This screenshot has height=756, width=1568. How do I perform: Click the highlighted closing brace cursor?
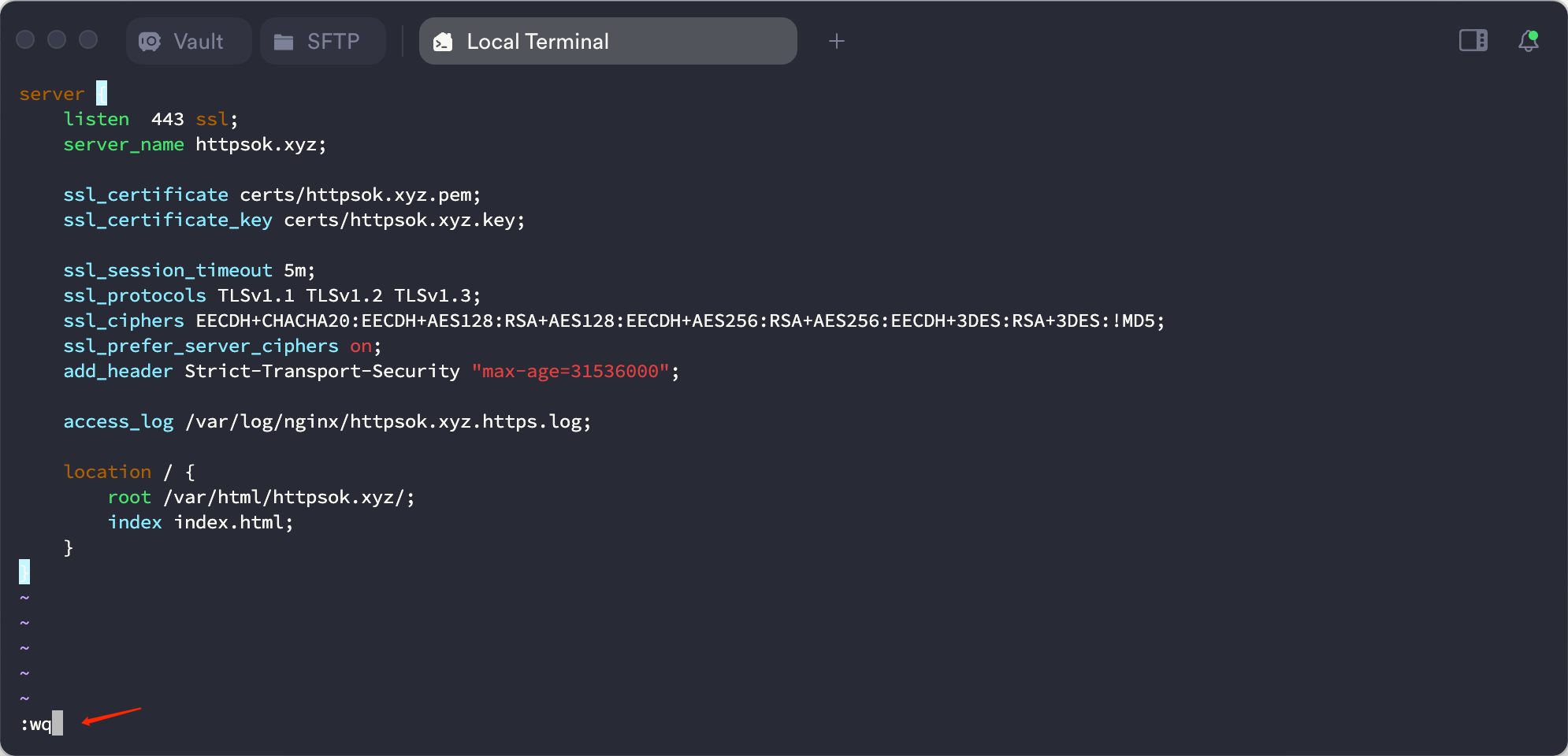pos(24,572)
